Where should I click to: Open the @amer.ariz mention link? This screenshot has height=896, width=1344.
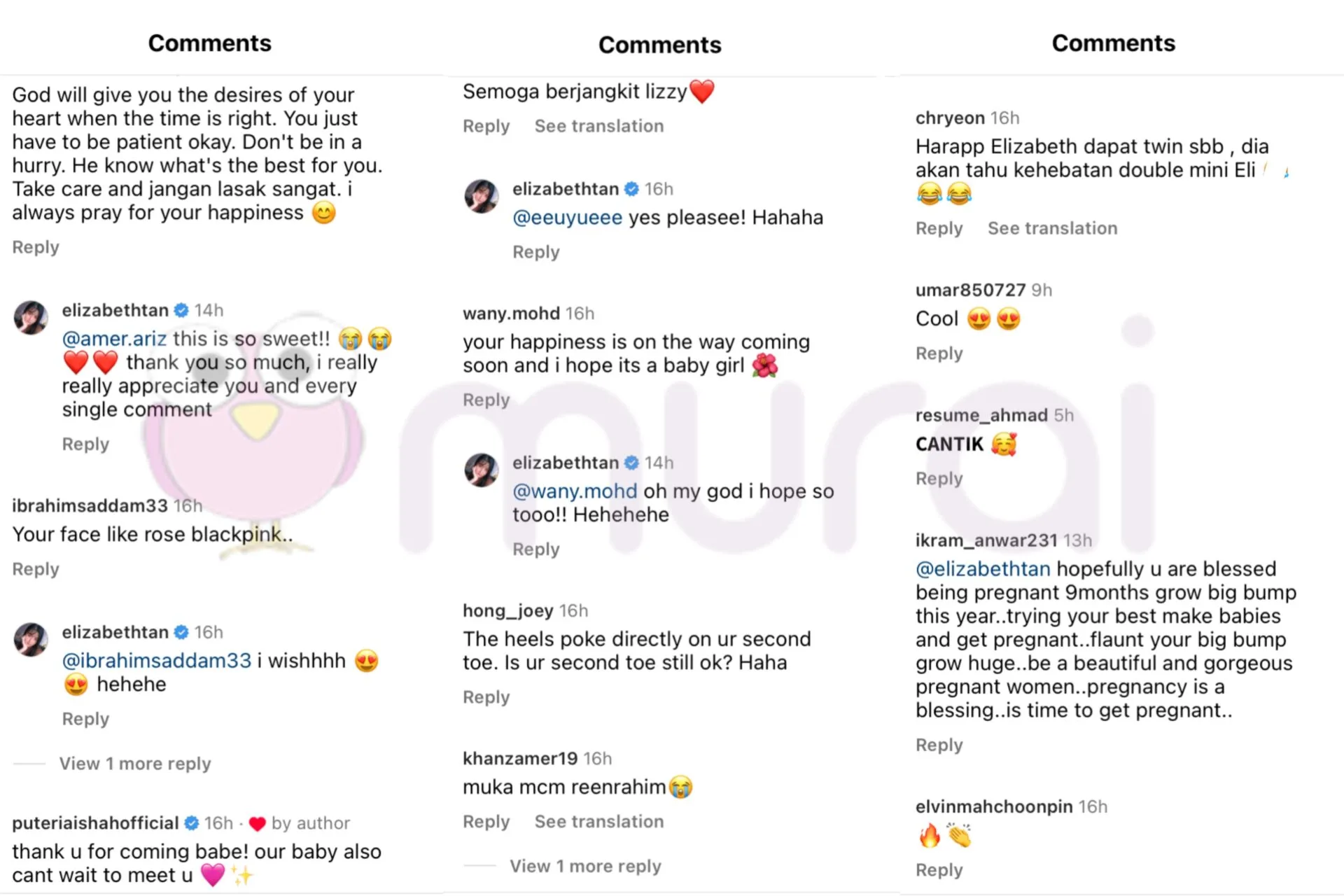click(114, 339)
